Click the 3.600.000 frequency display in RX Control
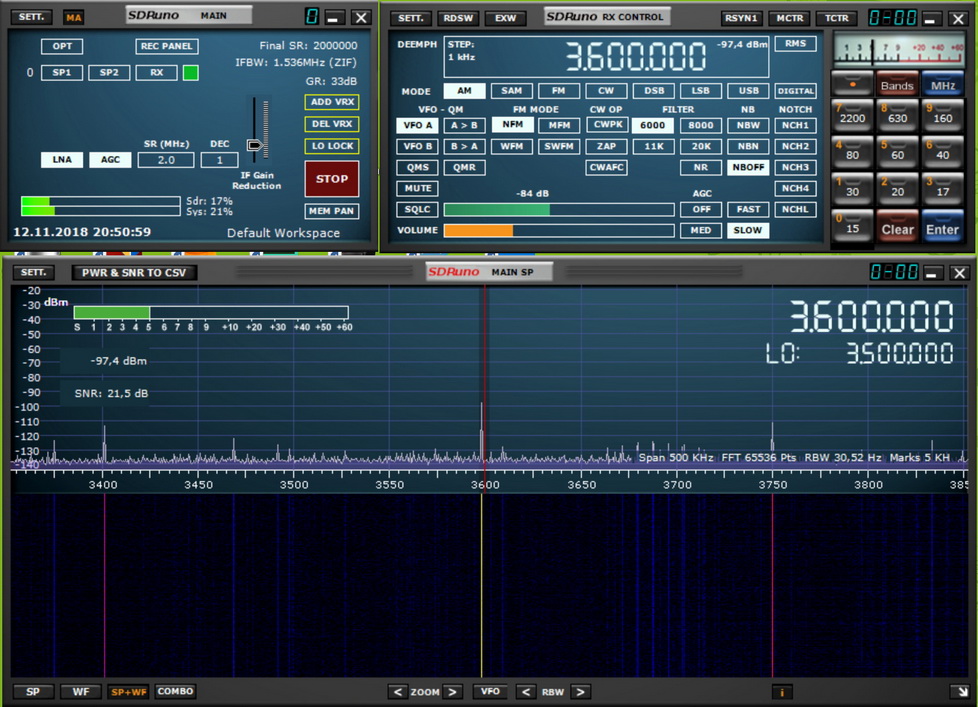978x707 pixels. tap(635, 57)
